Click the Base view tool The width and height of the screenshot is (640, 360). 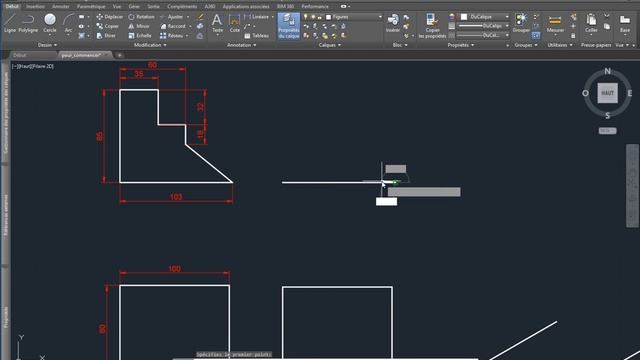[625, 23]
